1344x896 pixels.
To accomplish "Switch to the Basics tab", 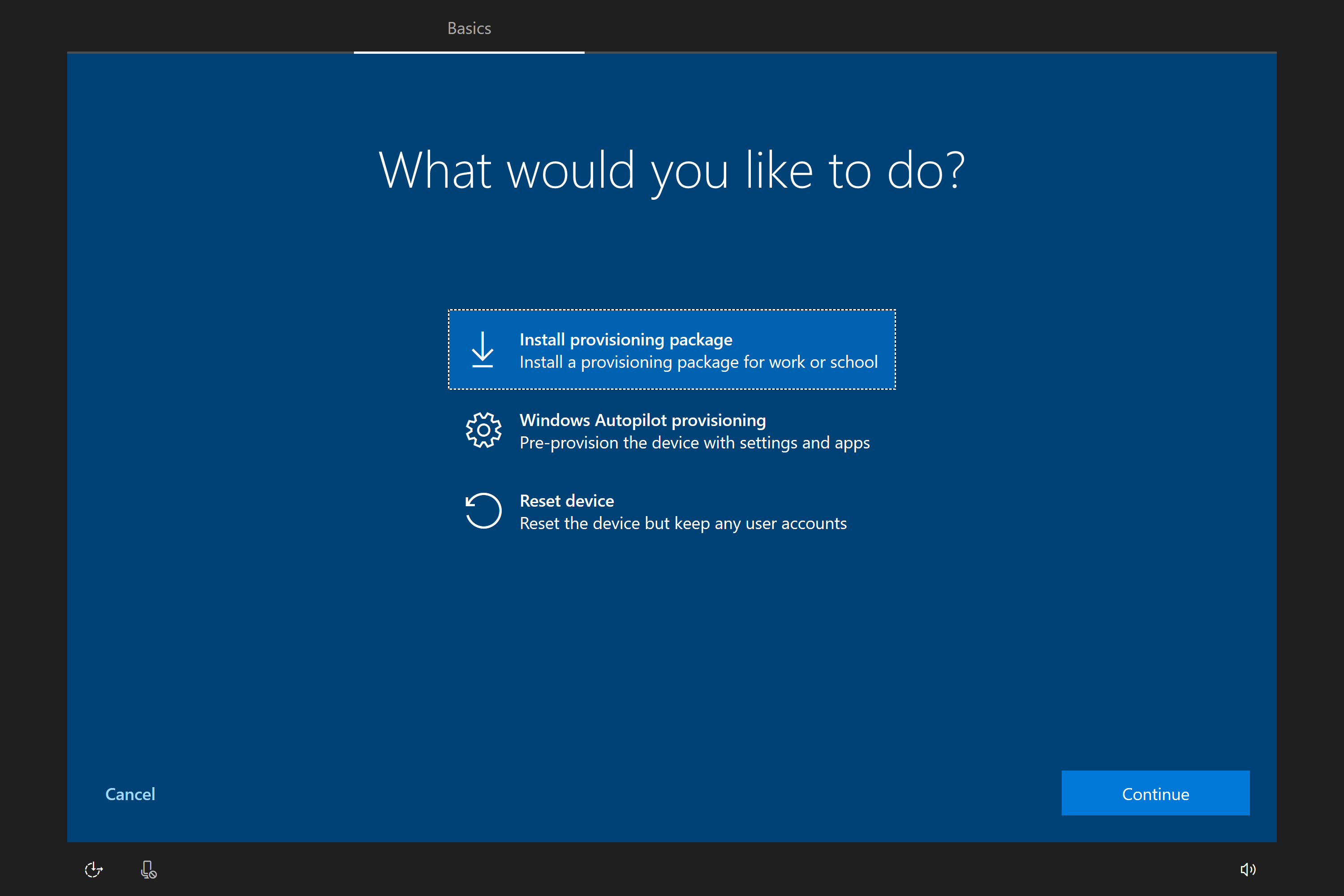I will [469, 28].
